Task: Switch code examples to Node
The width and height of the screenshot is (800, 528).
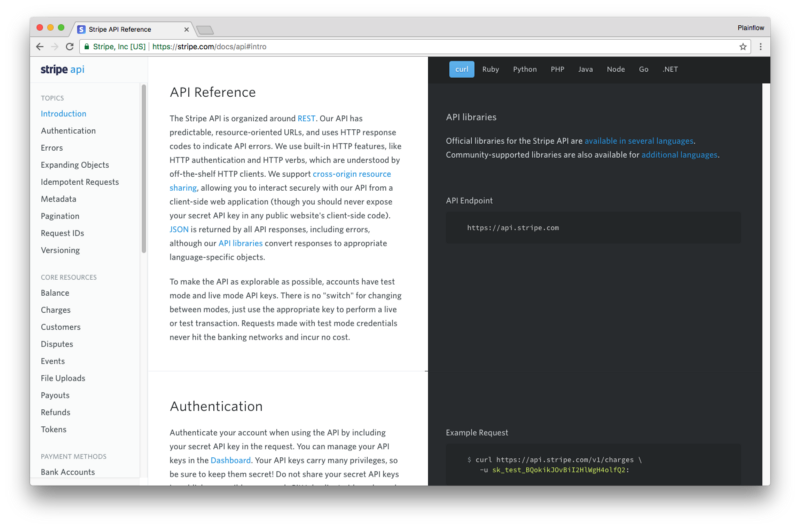Action: tap(615, 69)
